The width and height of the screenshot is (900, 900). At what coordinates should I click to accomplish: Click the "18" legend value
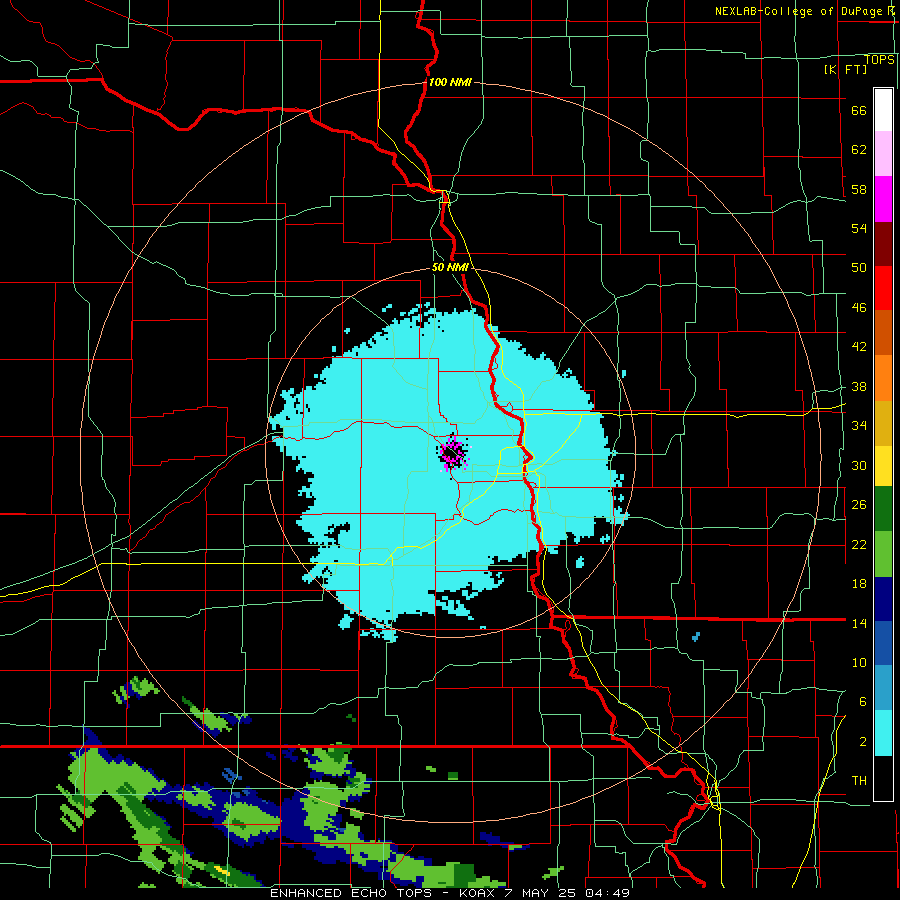point(859,584)
